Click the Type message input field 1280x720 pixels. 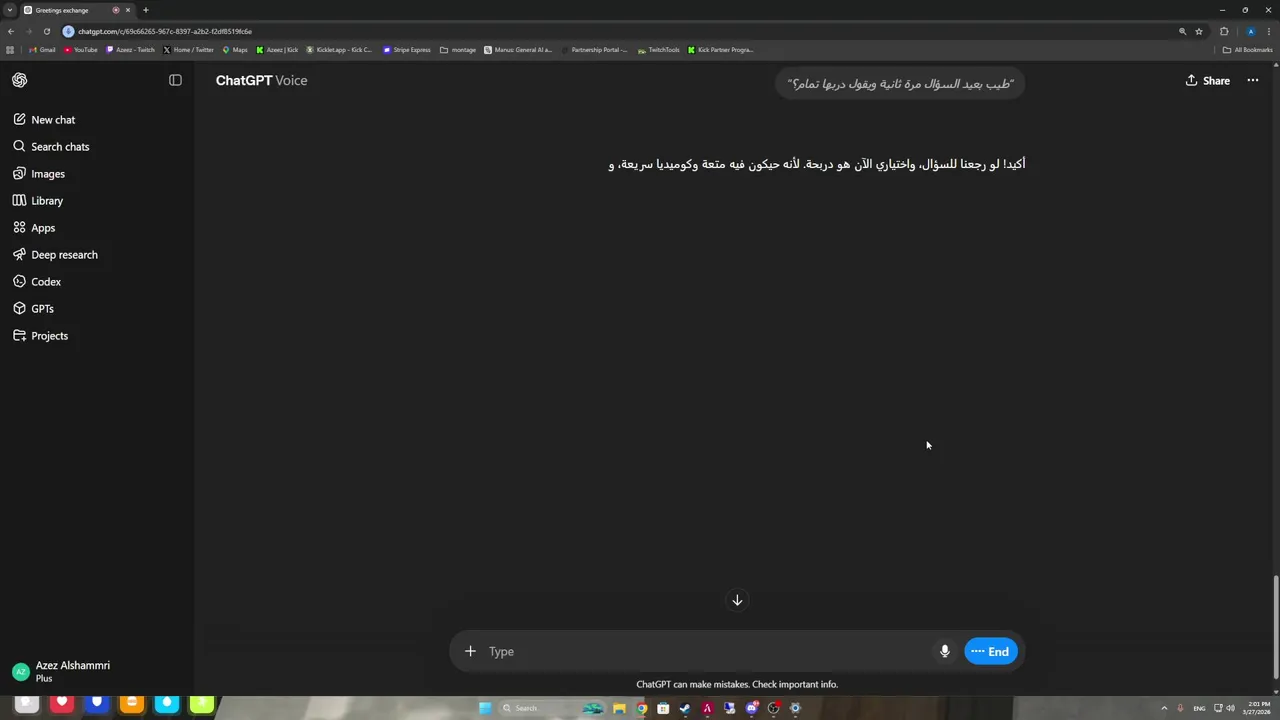point(706,651)
